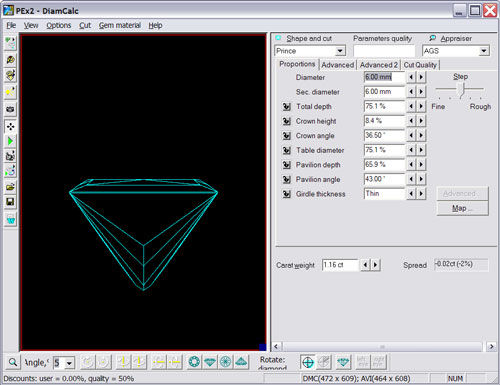This screenshot has height=385, width=500.
Task: Click the cyan W basket icon
Action: [10, 220]
